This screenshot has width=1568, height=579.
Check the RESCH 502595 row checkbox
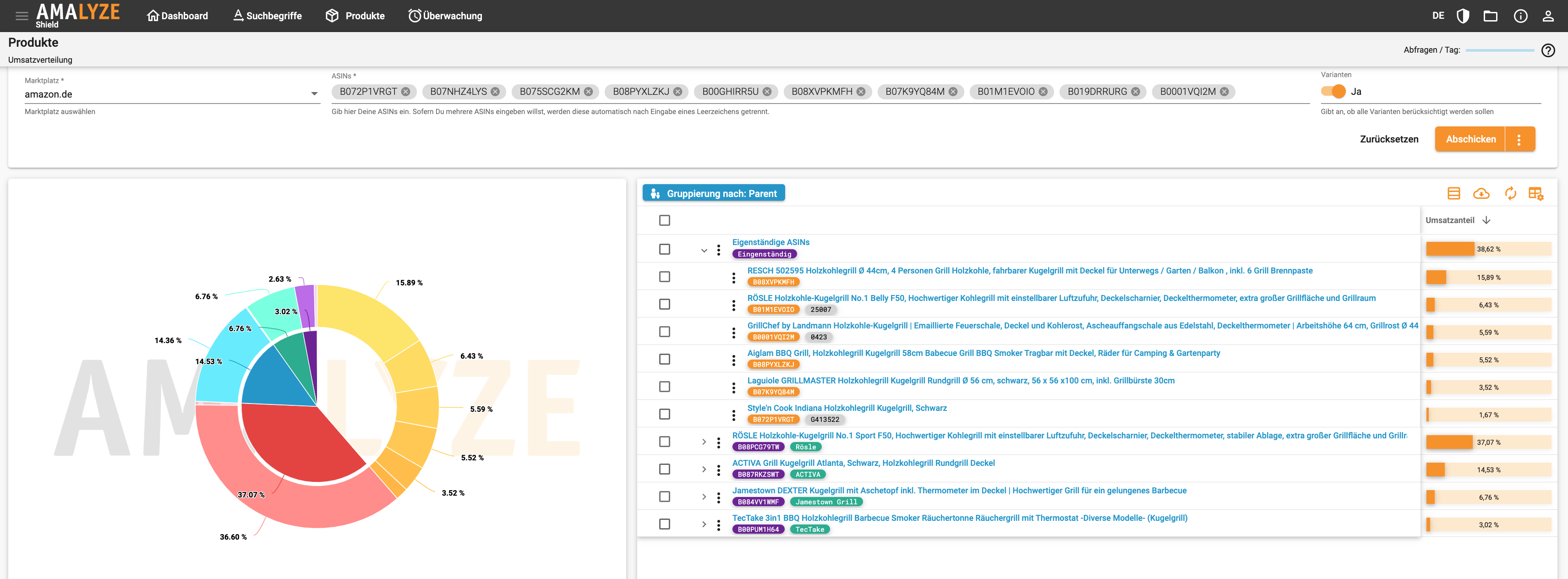click(665, 277)
